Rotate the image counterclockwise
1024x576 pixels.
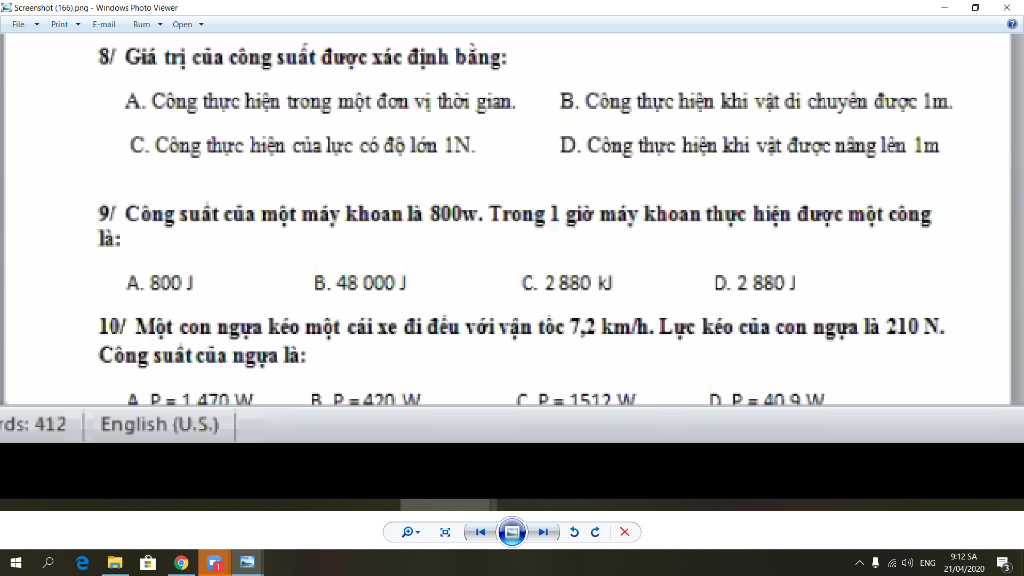[574, 532]
